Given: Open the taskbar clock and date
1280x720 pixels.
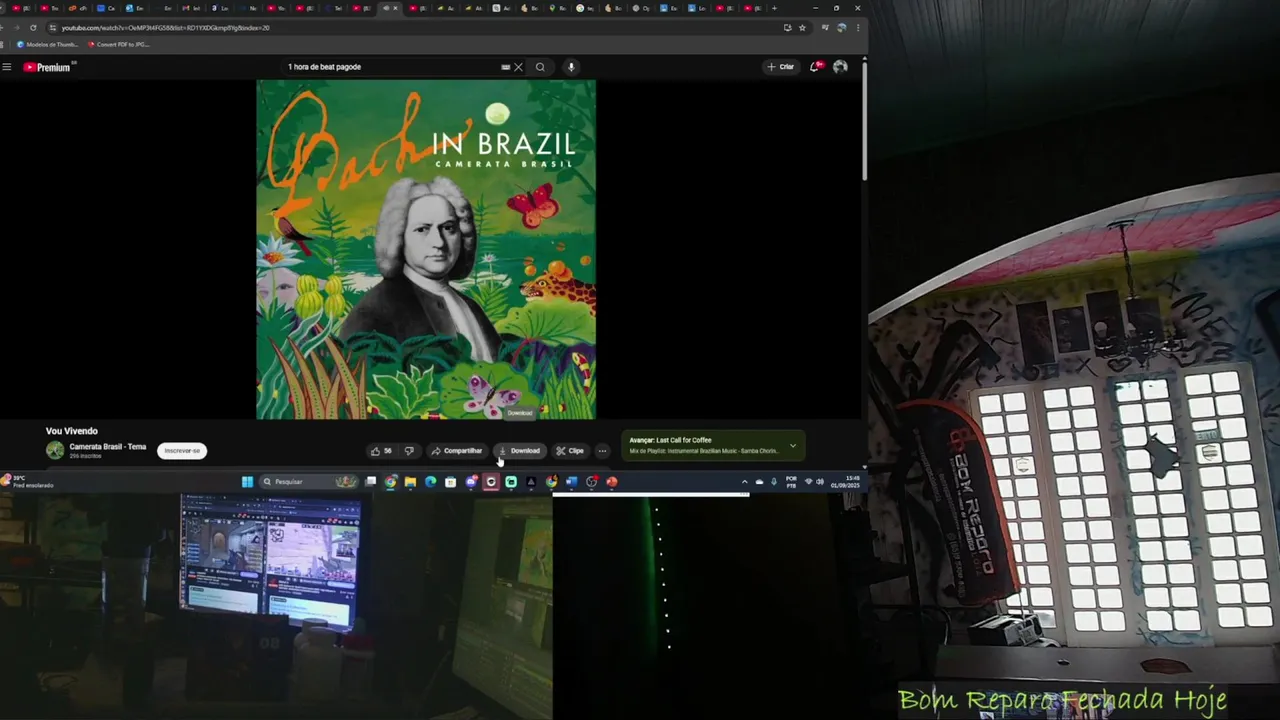Looking at the screenshot, I should (847, 482).
